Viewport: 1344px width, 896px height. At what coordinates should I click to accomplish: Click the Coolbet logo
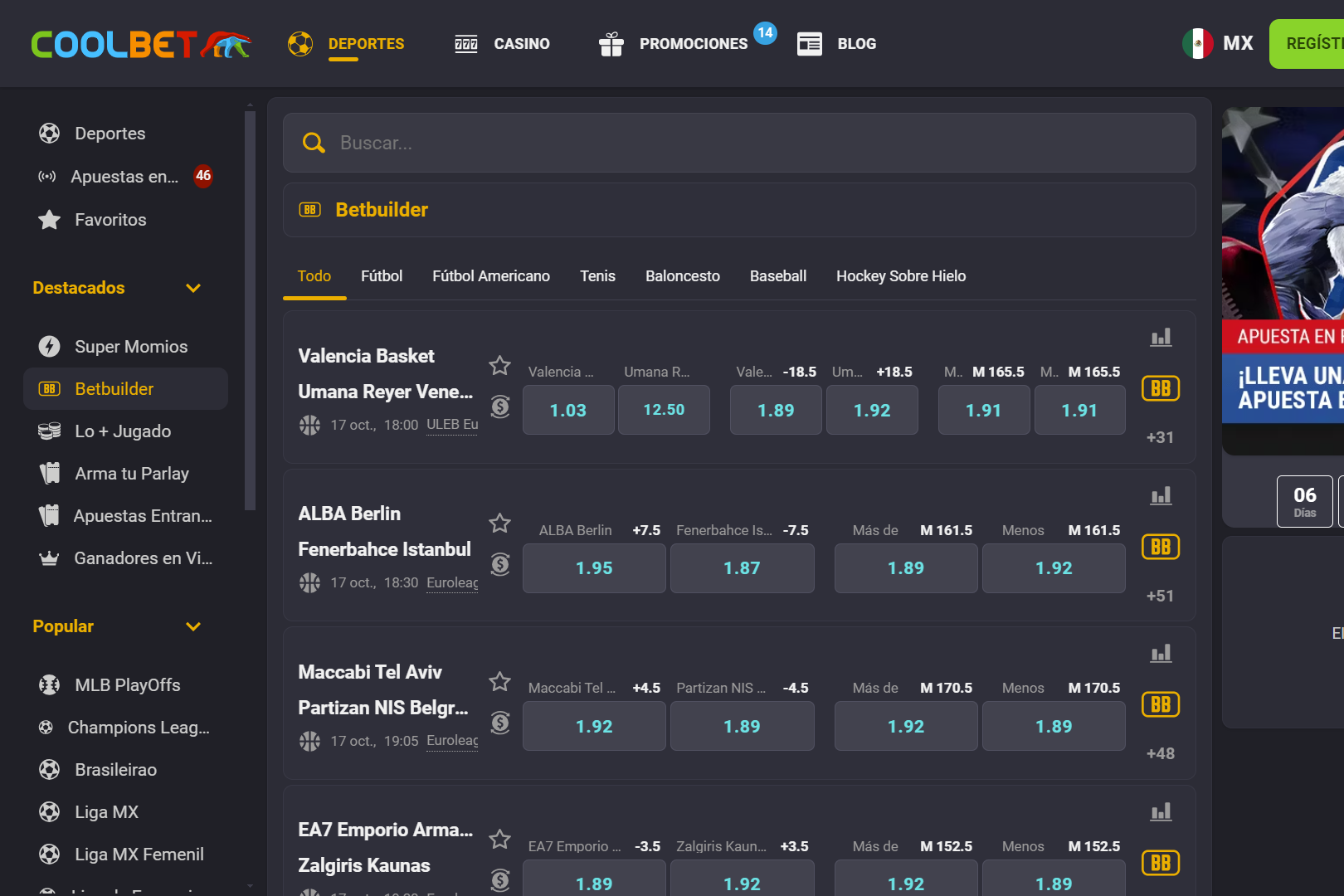click(x=141, y=44)
